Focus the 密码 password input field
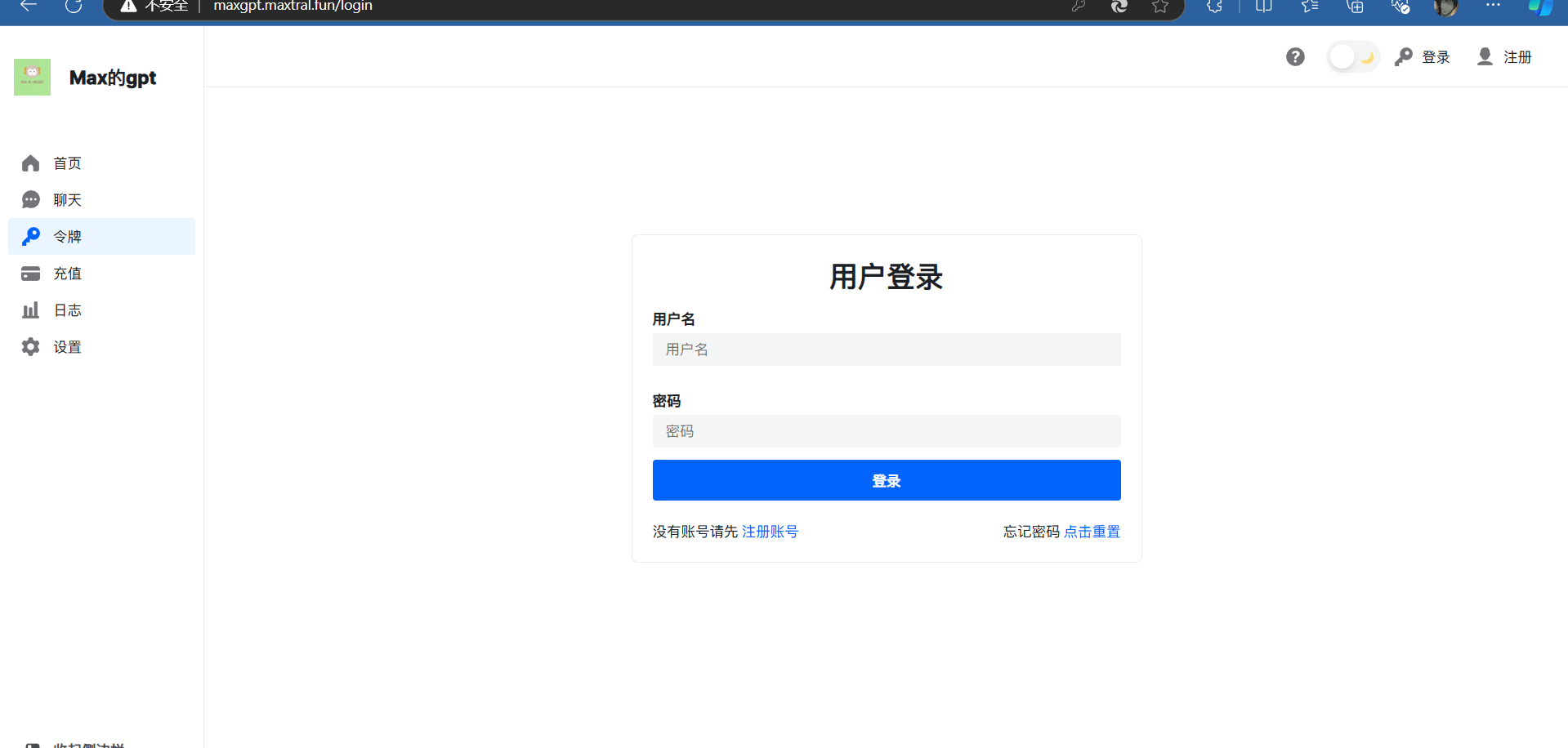This screenshot has width=1568, height=748. pyautogui.click(x=887, y=431)
